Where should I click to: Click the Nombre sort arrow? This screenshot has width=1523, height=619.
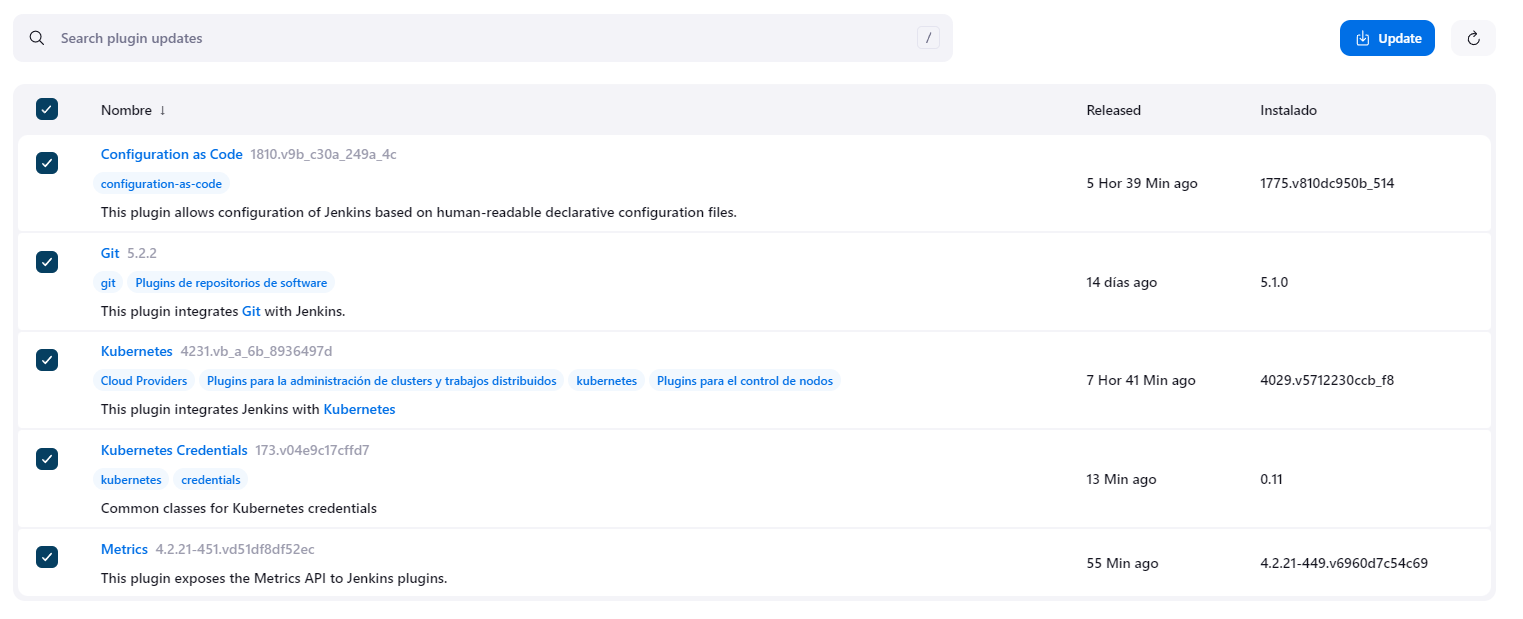click(x=163, y=110)
